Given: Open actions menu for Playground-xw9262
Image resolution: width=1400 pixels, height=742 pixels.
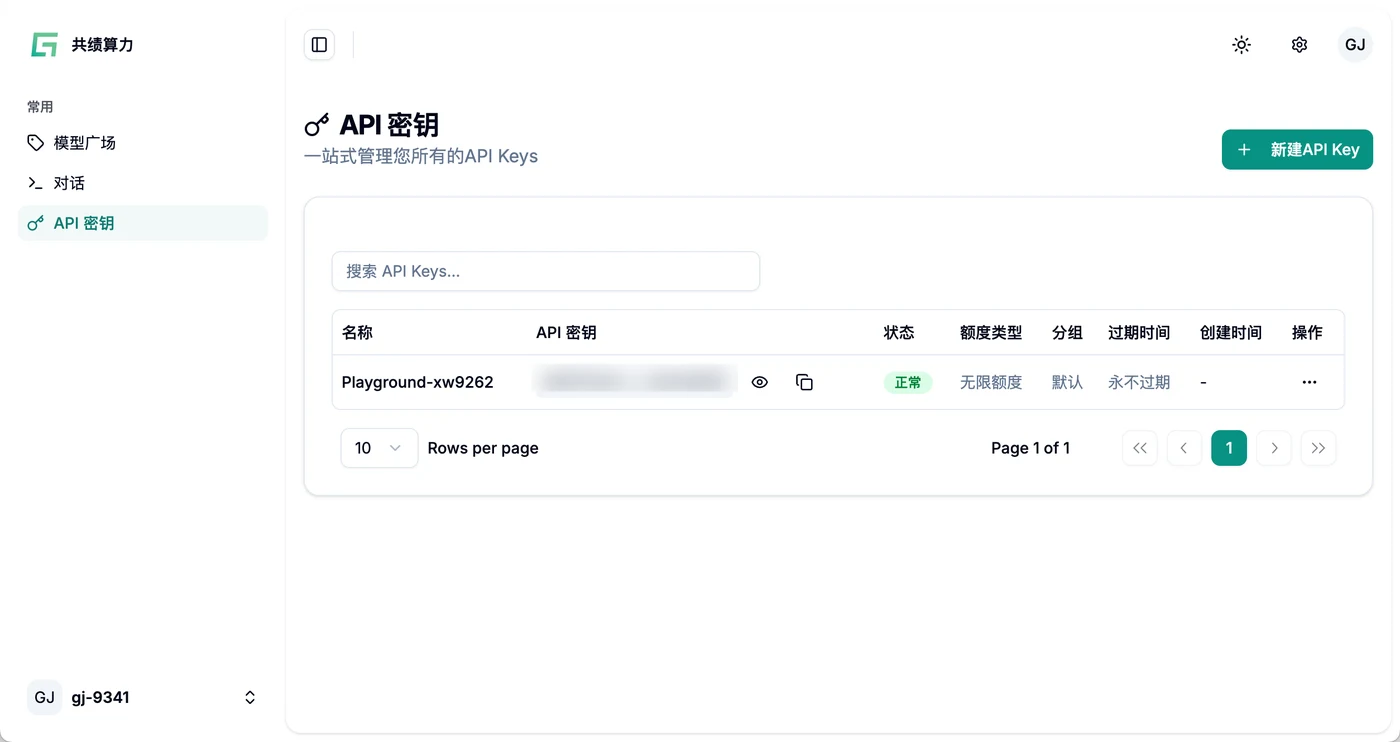Looking at the screenshot, I should coord(1309,382).
